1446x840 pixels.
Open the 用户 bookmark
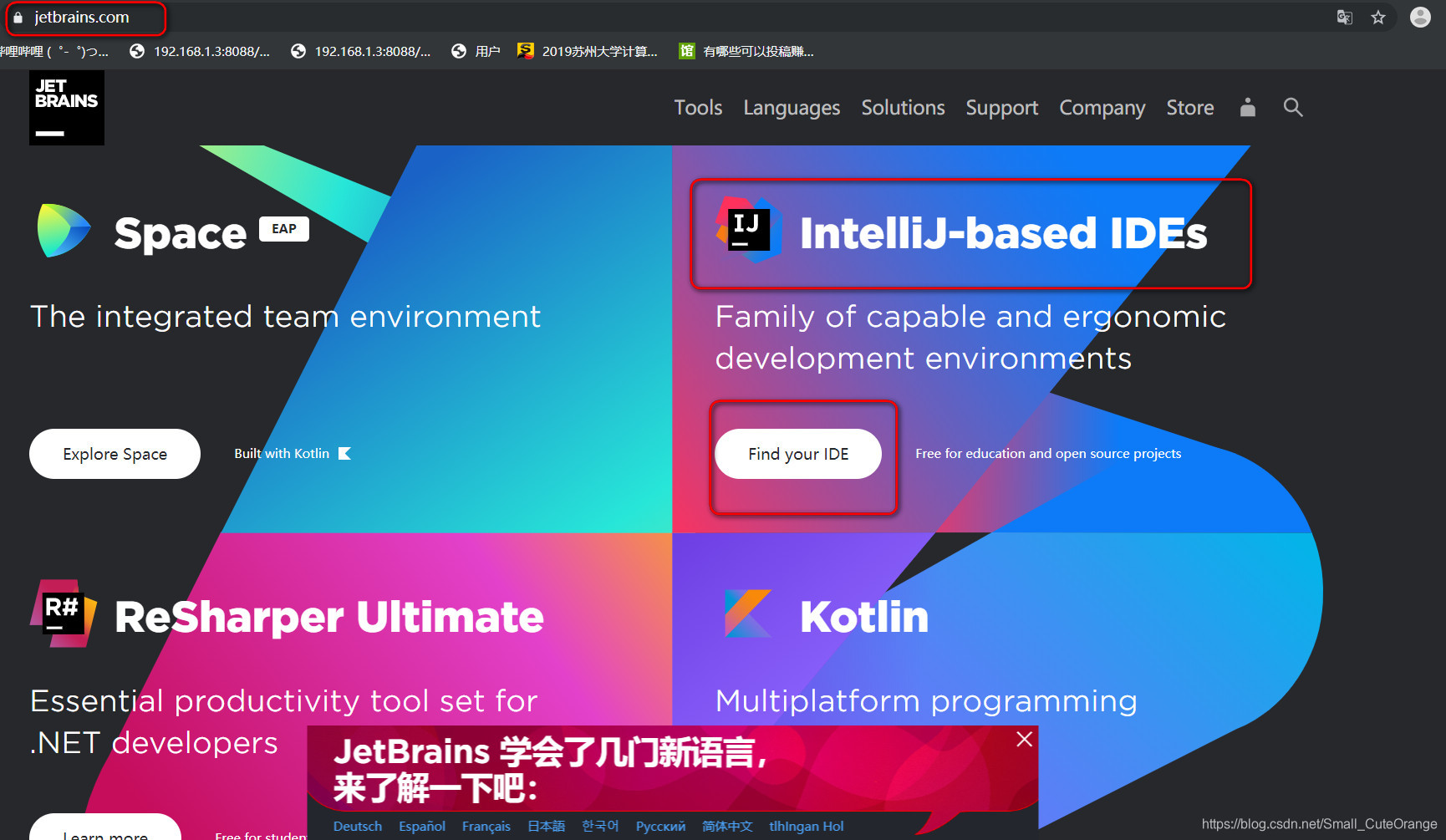coord(476,51)
